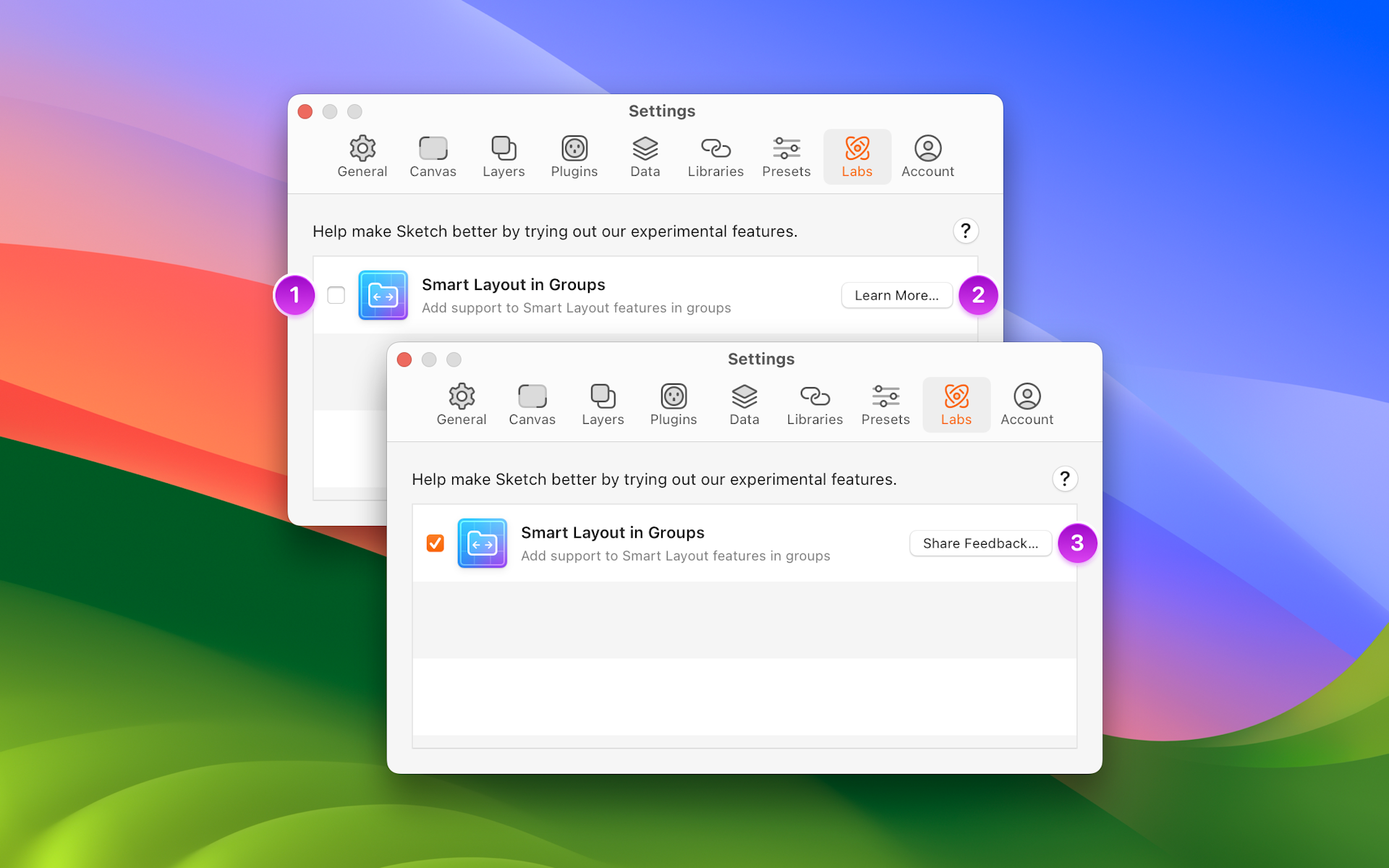Open Plugins tab in back Settings window
1389x868 pixels.
[x=574, y=156]
